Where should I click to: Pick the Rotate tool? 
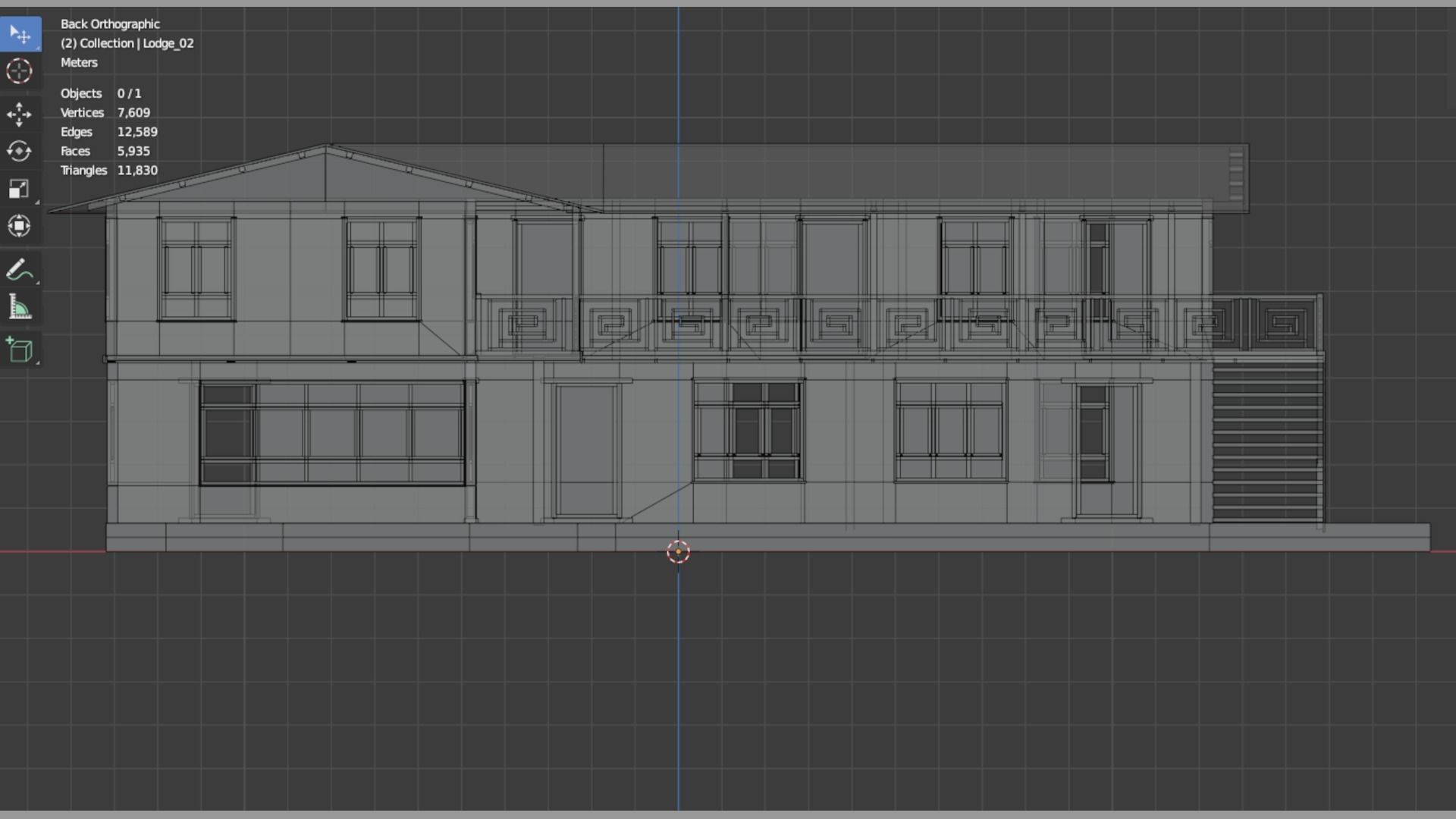point(20,152)
